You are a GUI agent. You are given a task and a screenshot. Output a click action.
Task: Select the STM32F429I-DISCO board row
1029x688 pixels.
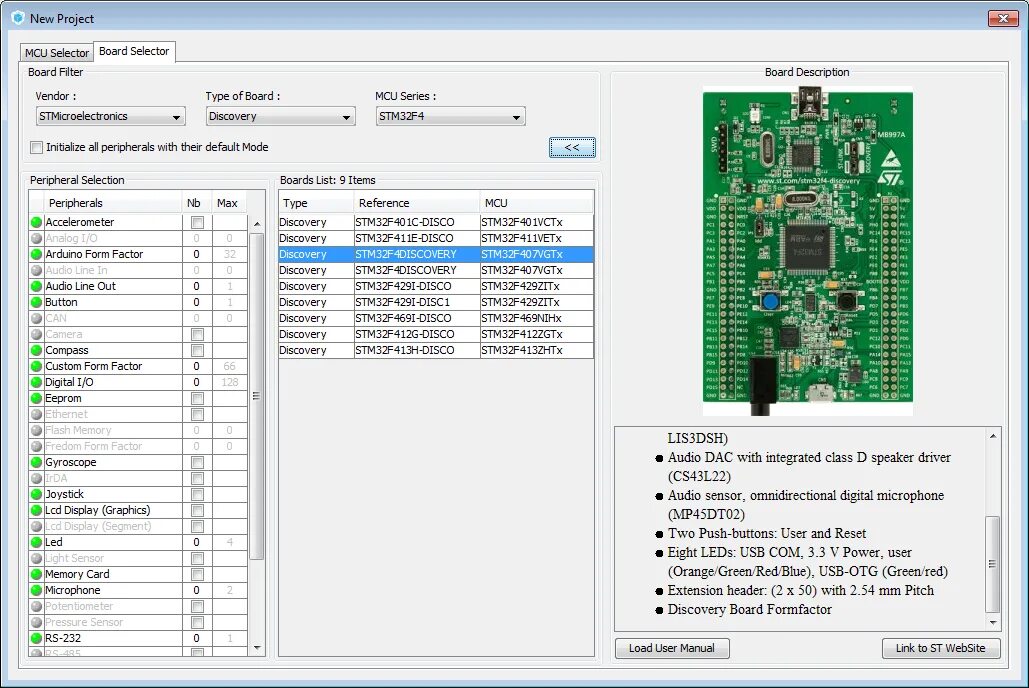point(436,286)
